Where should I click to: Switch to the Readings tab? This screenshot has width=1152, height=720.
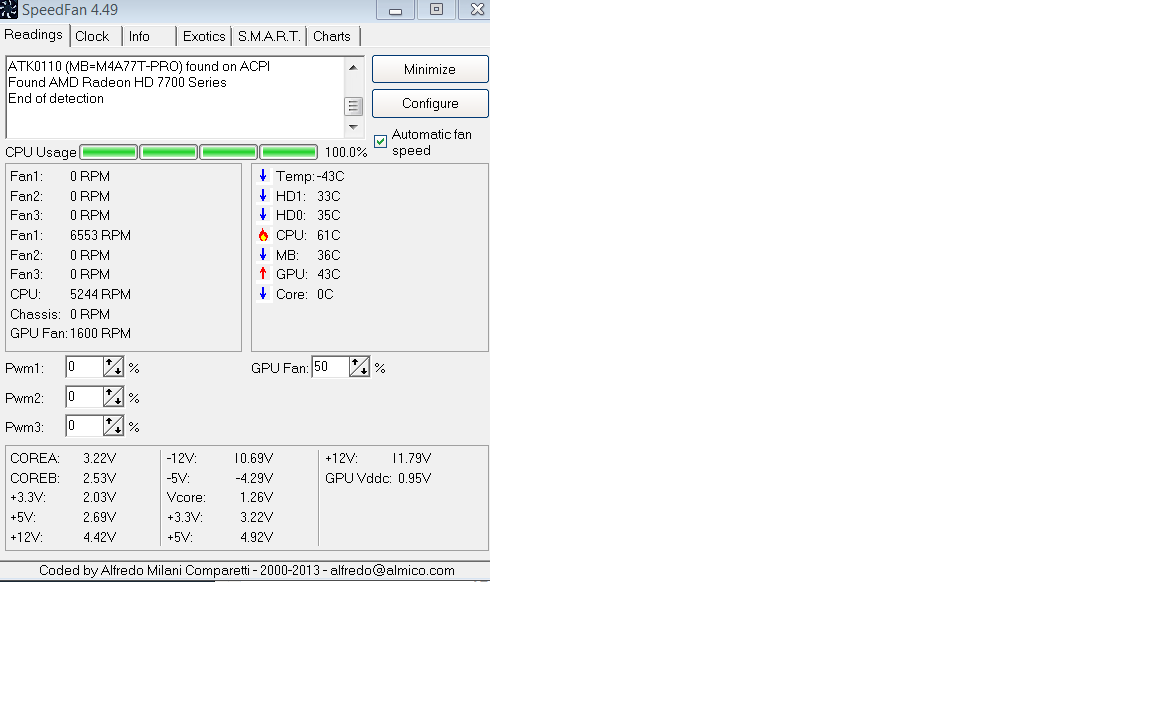[34, 35]
